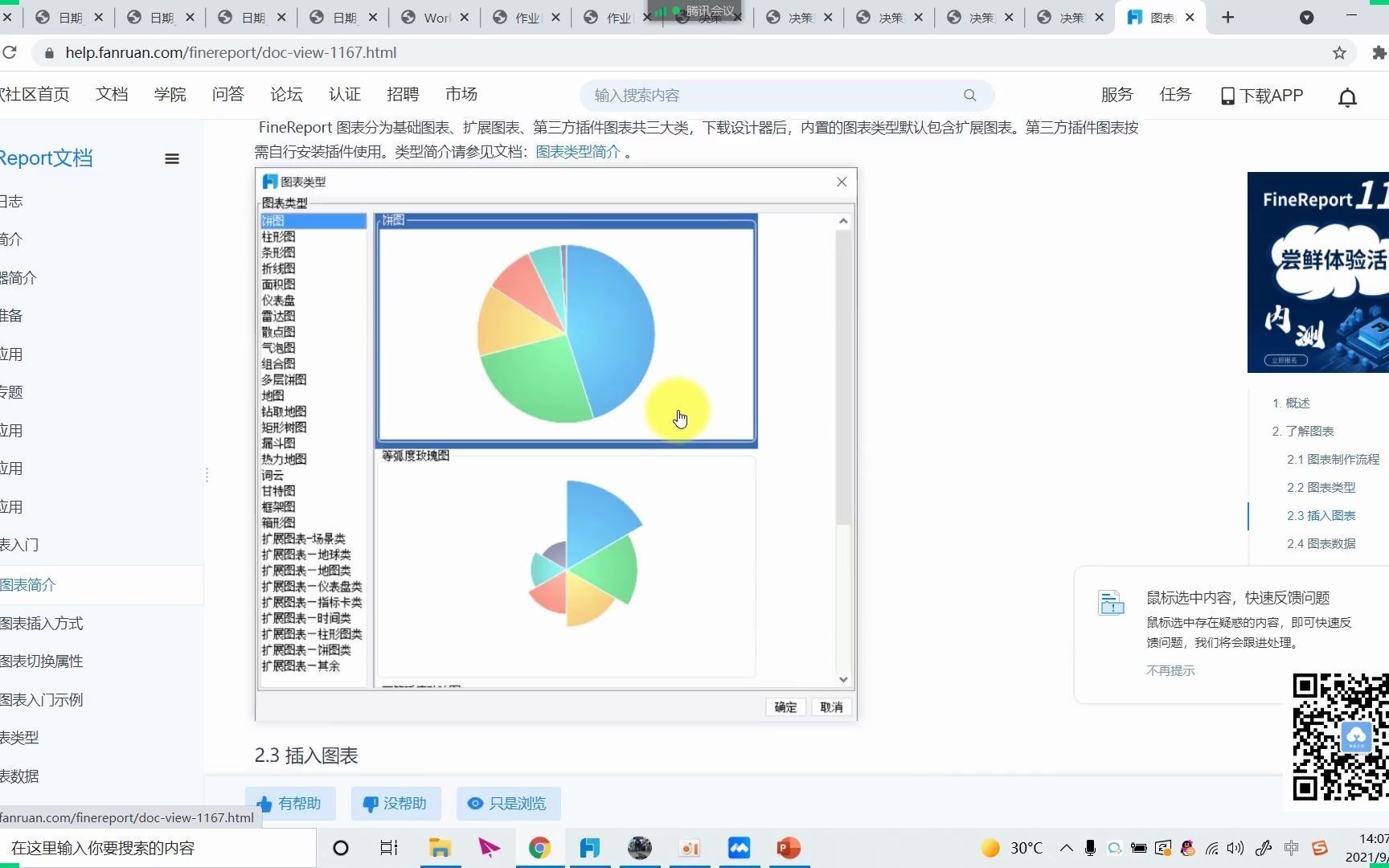1389x868 pixels.
Task: Open File Explorer from the taskbar
Action: click(440, 848)
